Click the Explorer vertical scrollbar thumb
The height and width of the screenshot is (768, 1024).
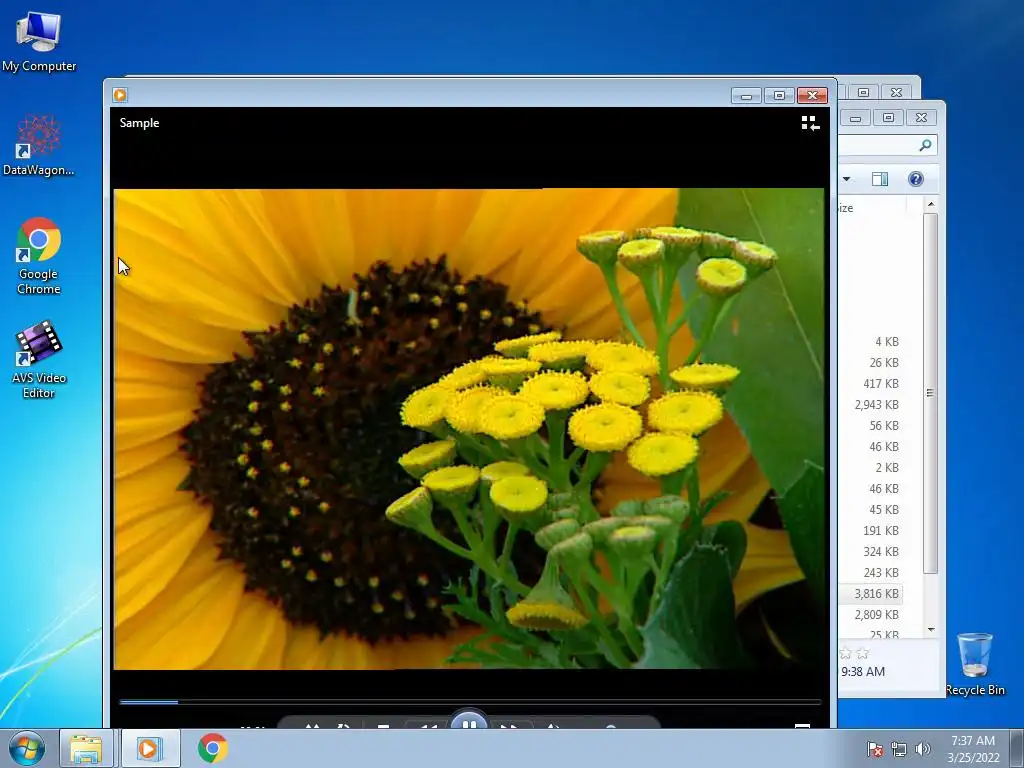[931, 393]
